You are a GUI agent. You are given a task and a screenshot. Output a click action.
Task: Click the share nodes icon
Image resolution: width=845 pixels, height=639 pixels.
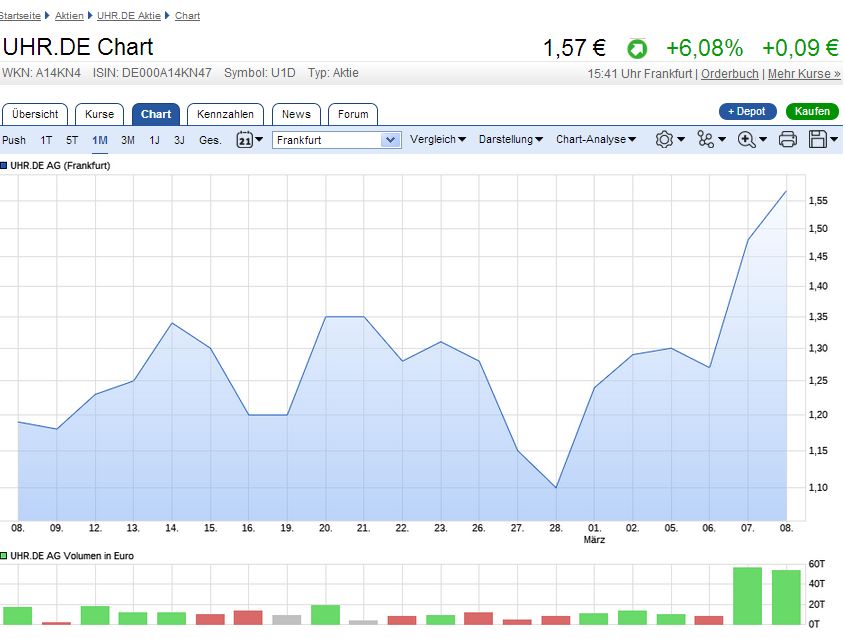(x=705, y=140)
